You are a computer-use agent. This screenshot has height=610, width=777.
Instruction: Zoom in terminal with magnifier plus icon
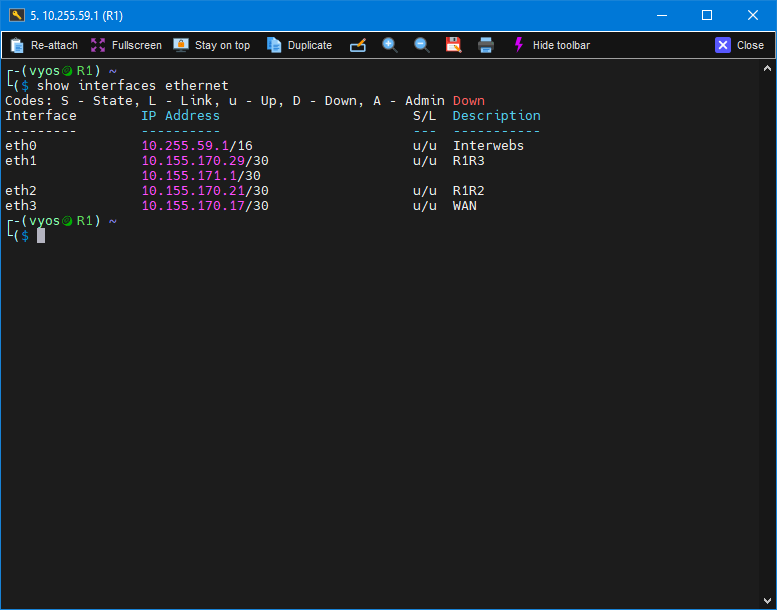[x=390, y=45]
